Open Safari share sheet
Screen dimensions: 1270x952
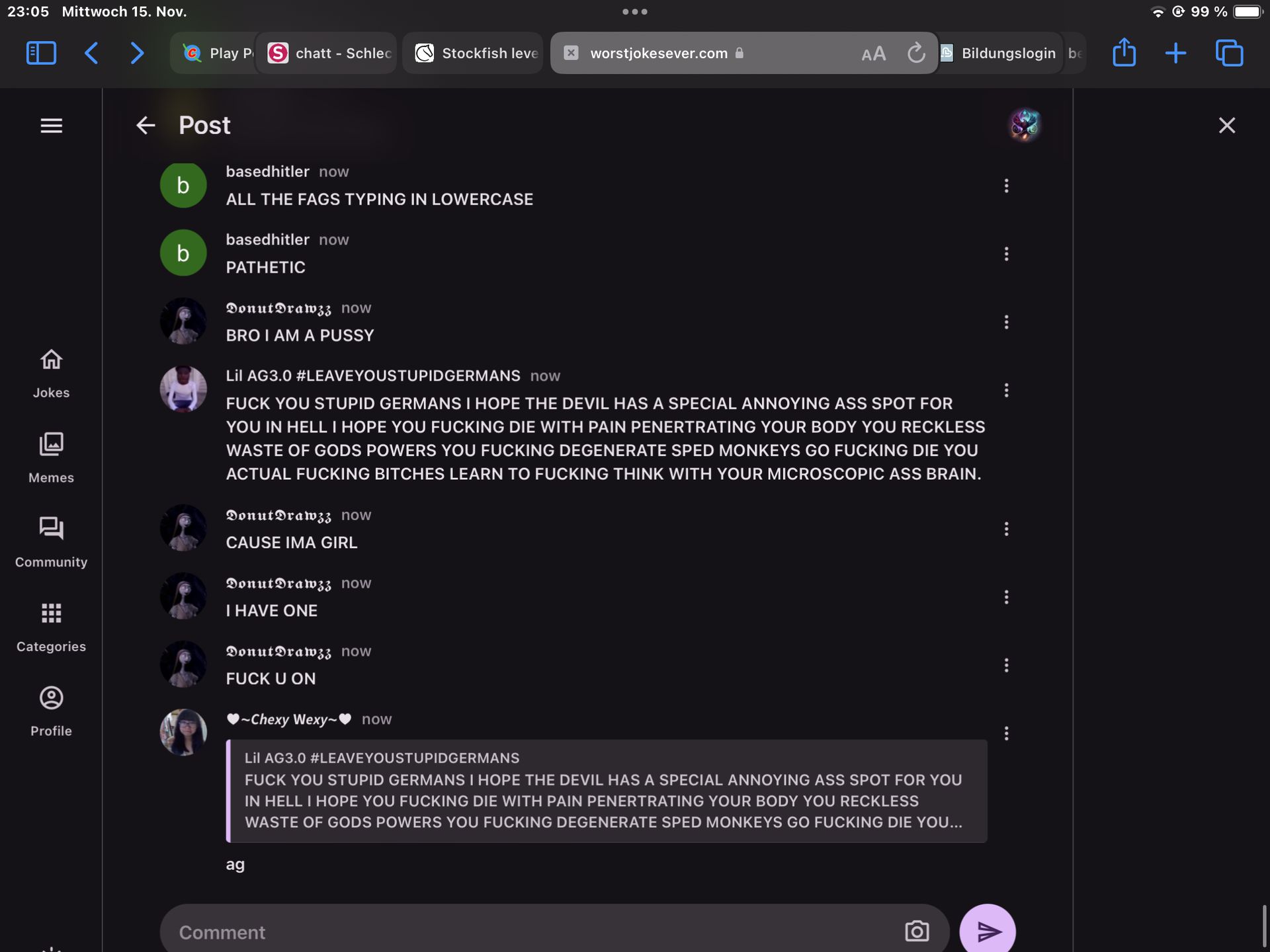pos(1124,53)
